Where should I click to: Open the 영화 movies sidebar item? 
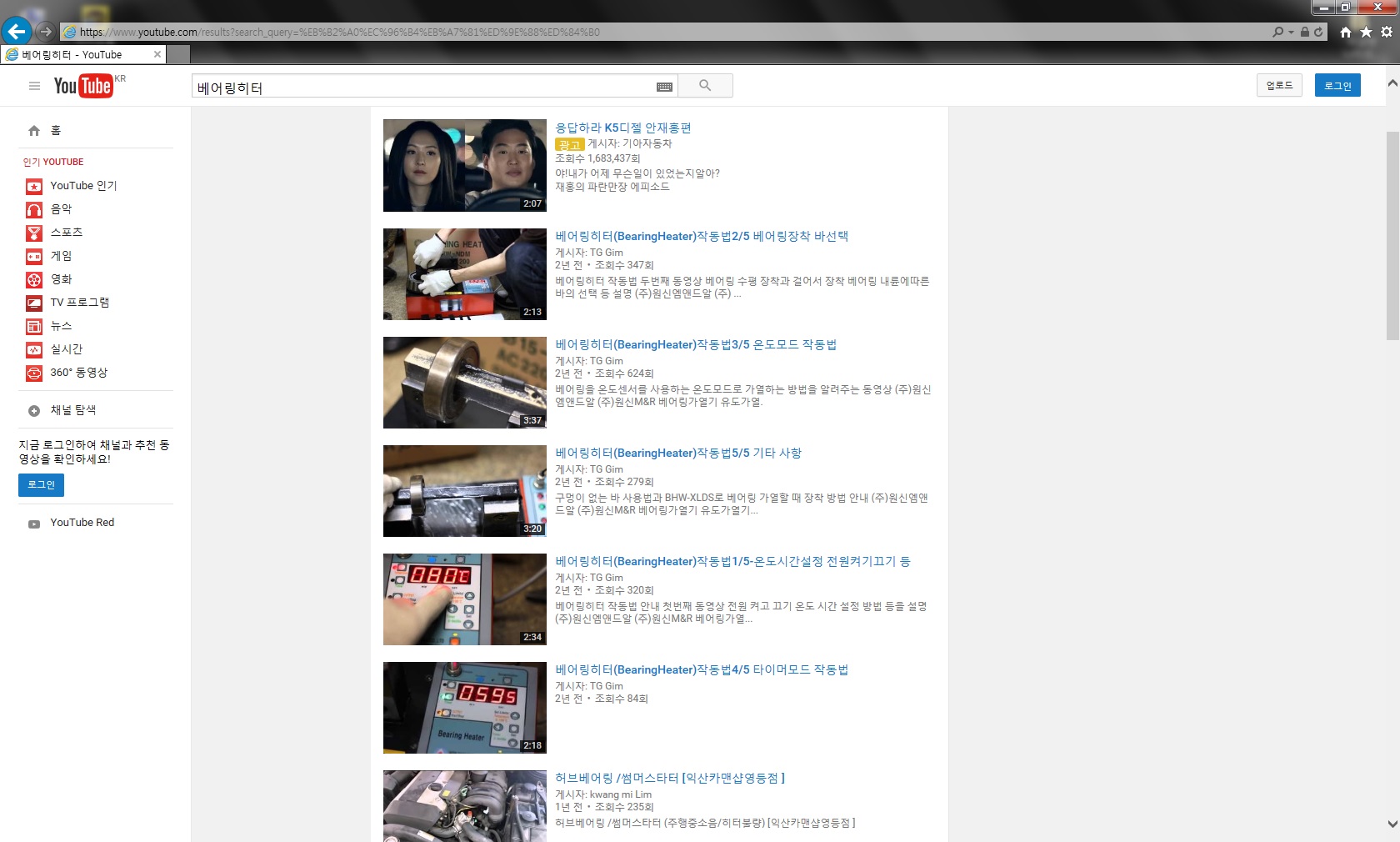(x=62, y=279)
